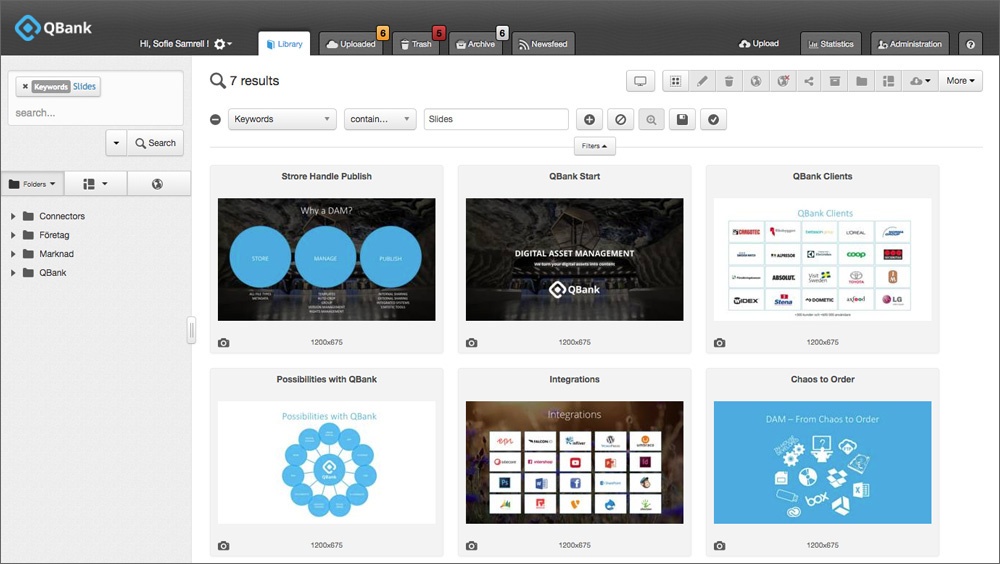Open the Trash tab
1000x564 pixels.
(416, 44)
